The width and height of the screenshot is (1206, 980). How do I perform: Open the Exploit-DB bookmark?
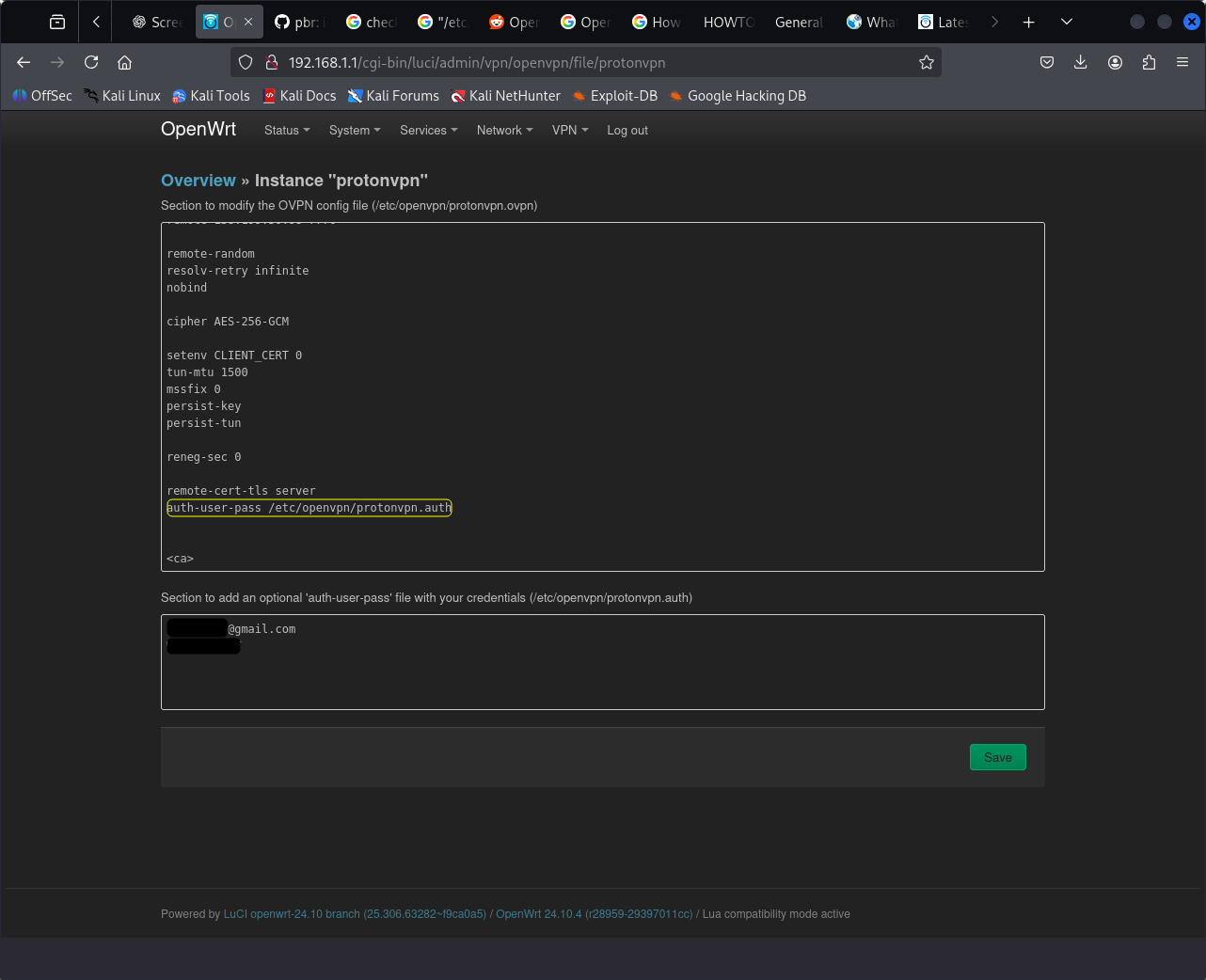[623, 96]
